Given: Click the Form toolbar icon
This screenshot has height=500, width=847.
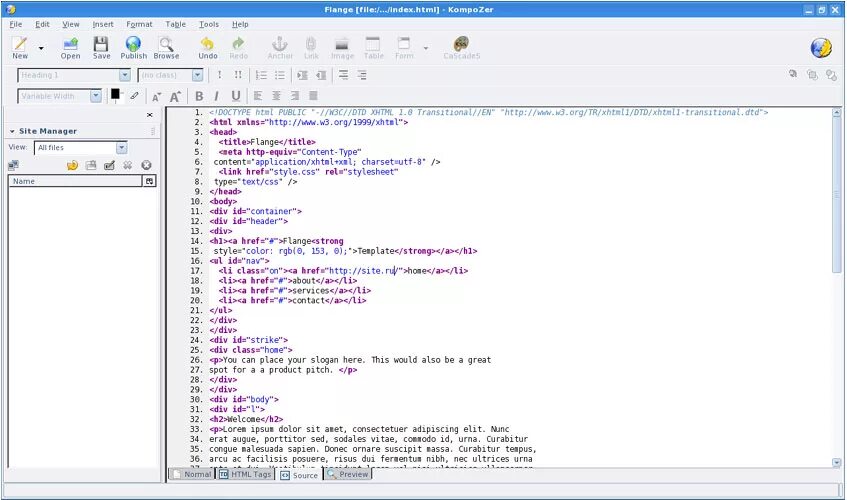Looking at the screenshot, I should click(x=404, y=48).
